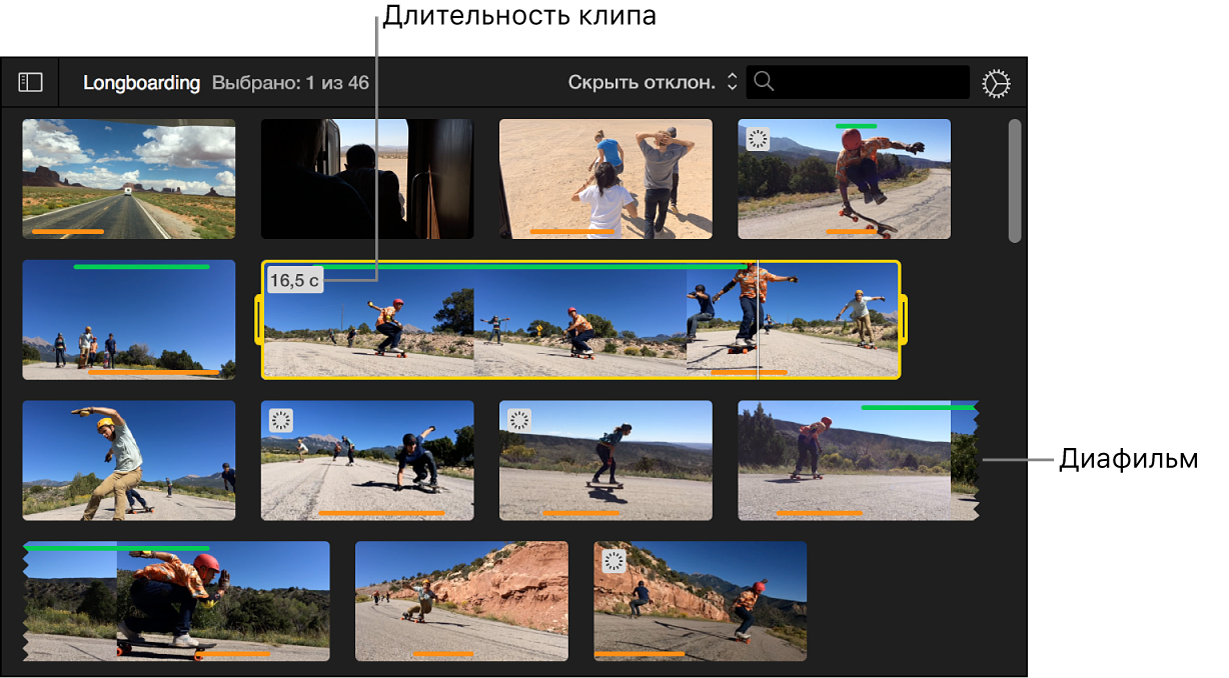Click loading spinner on crouching rider clip

(x=281, y=421)
